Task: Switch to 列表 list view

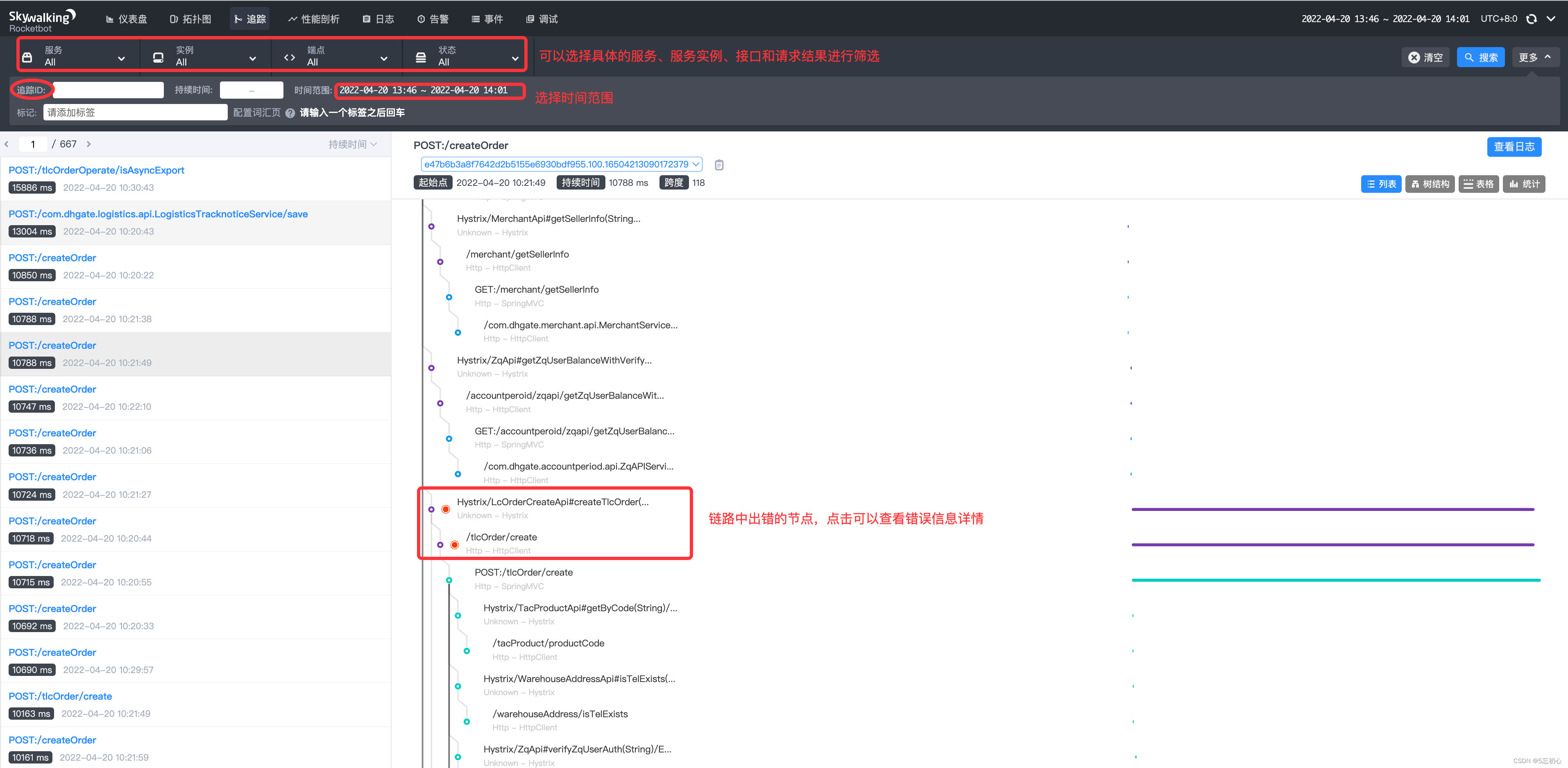Action: click(1381, 184)
